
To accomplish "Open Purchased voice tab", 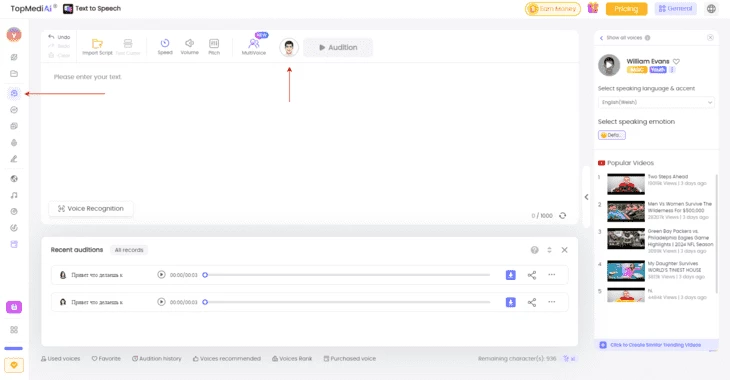I will point(350,359).
